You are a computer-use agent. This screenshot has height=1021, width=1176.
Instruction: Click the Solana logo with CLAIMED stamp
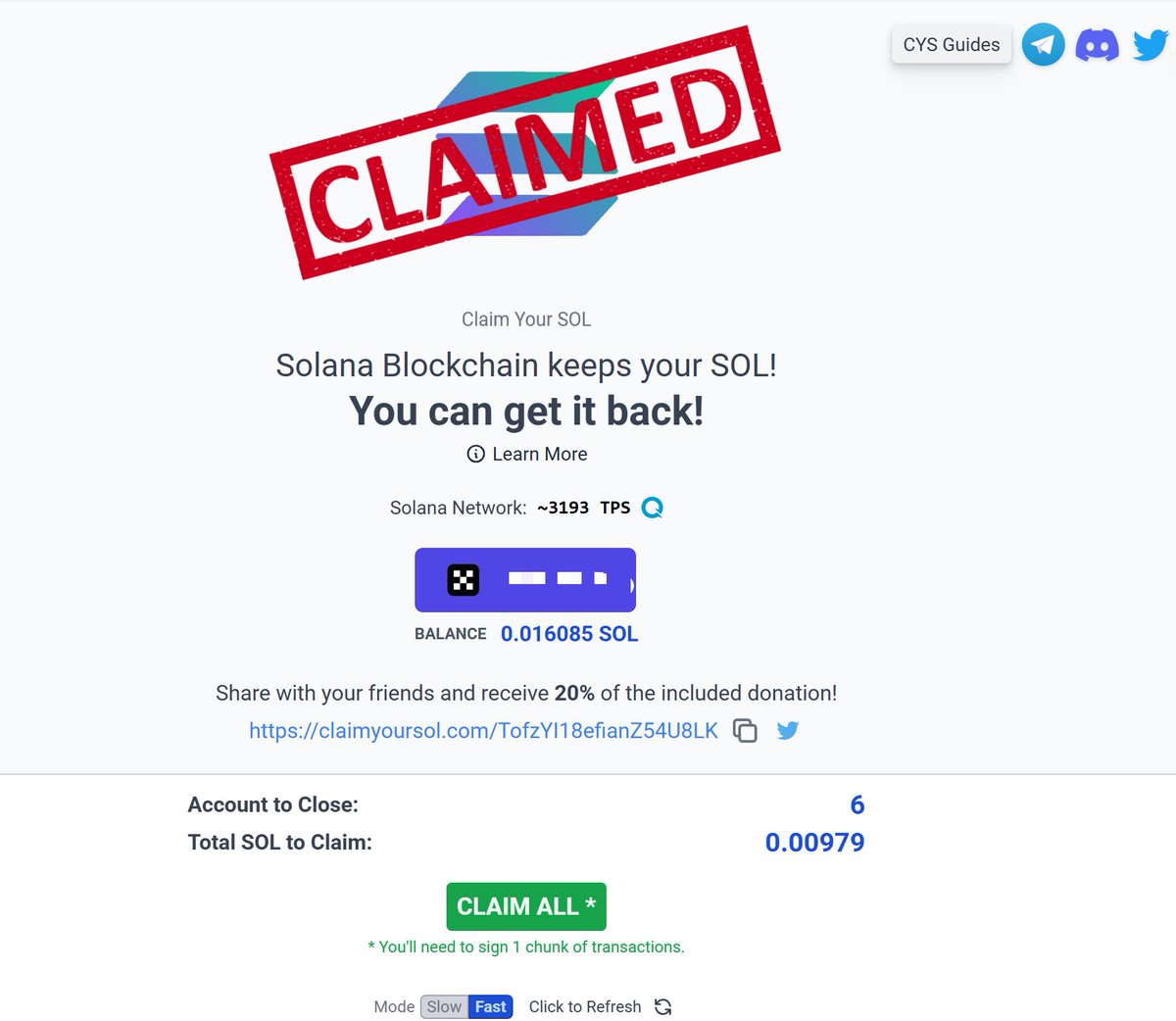pos(525,152)
